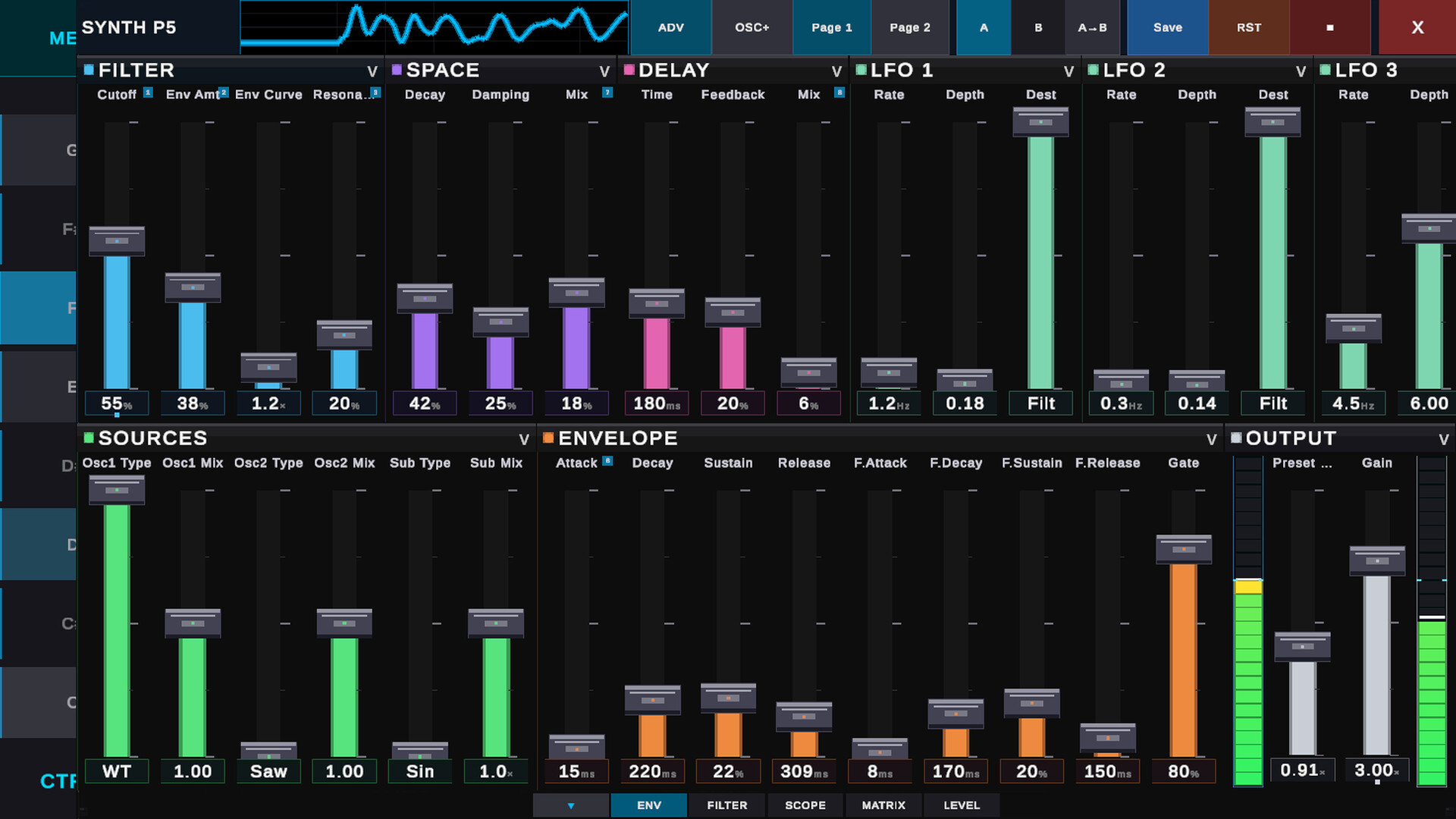Click the Space Mix macro badge 7
Image resolution: width=1456 pixels, height=819 pixels.
607,93
